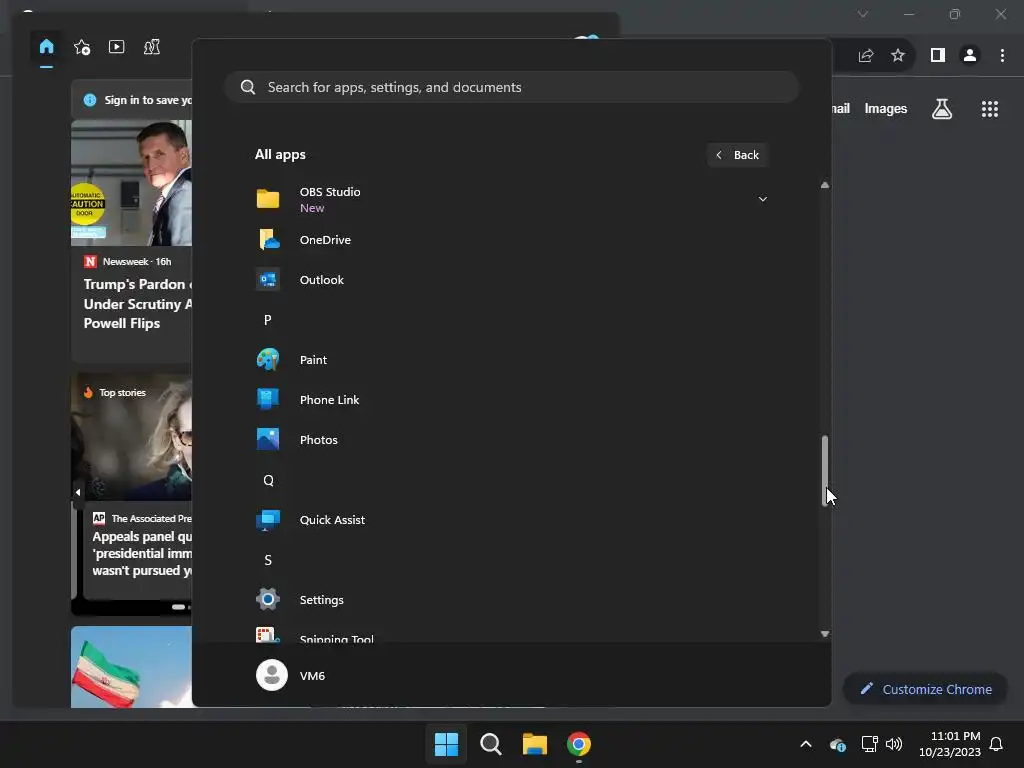Open the tab search chevron in Chrome
Viewport: 1024px width, 768px height.
tap(863, 14)
